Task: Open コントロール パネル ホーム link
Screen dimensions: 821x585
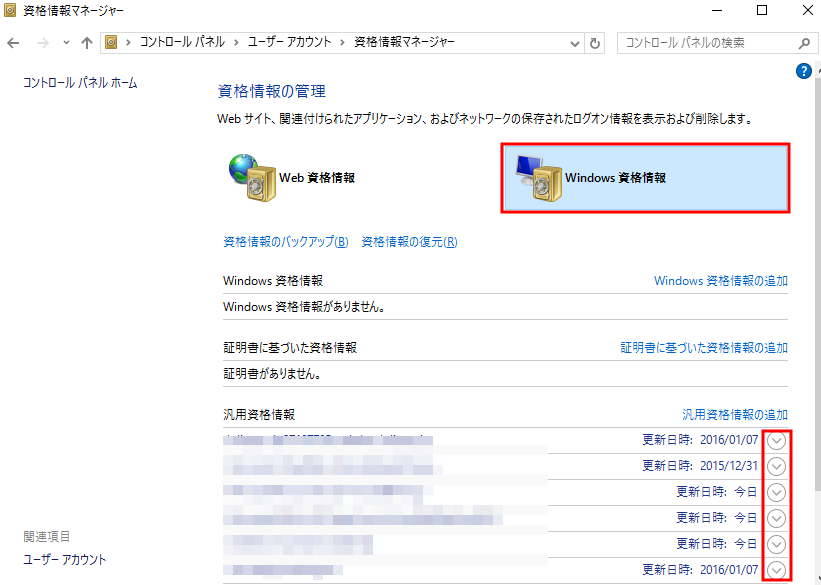Action: [x=80, y=83]
